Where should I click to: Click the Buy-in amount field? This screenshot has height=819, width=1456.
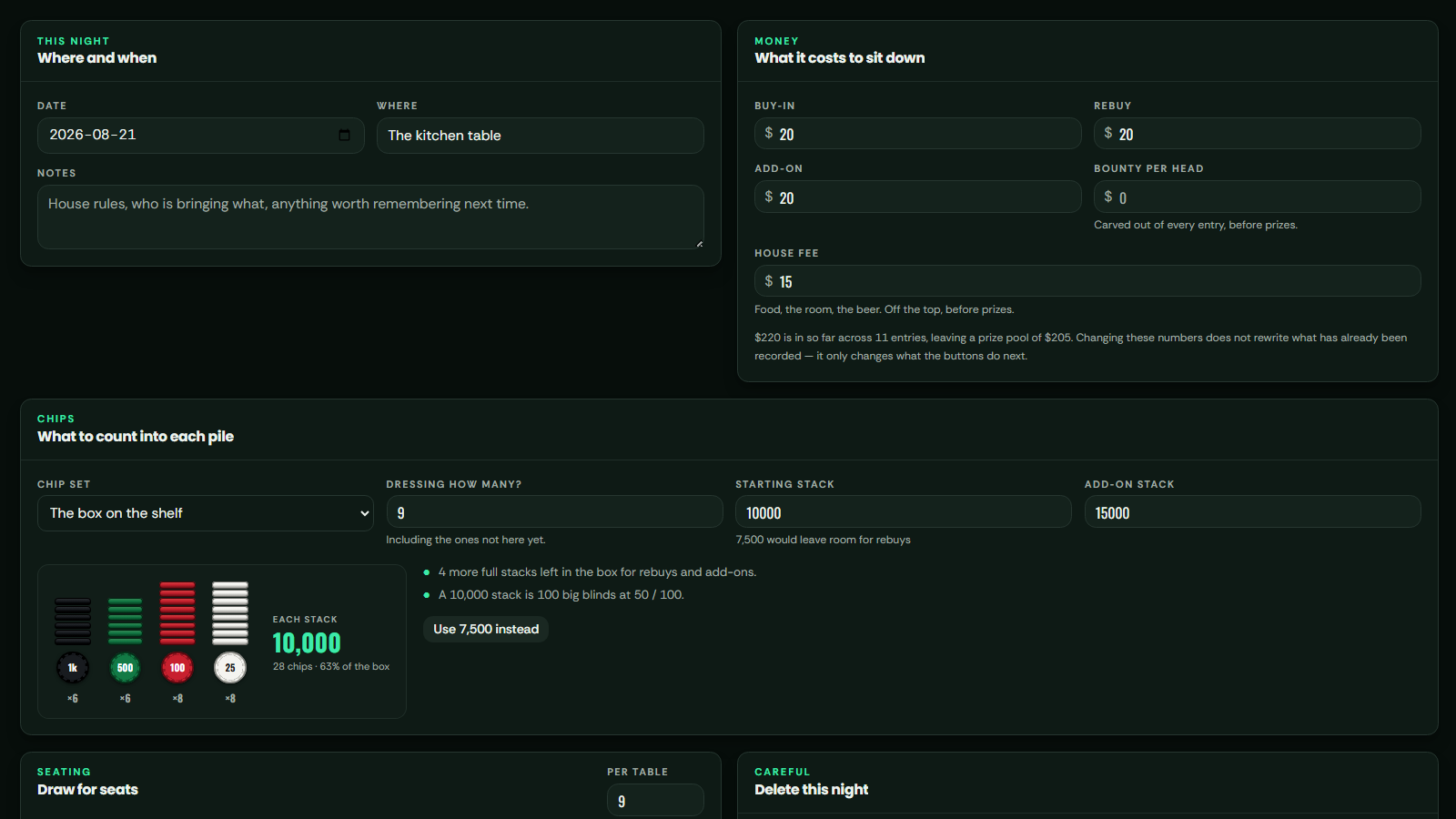click(918, 134)
